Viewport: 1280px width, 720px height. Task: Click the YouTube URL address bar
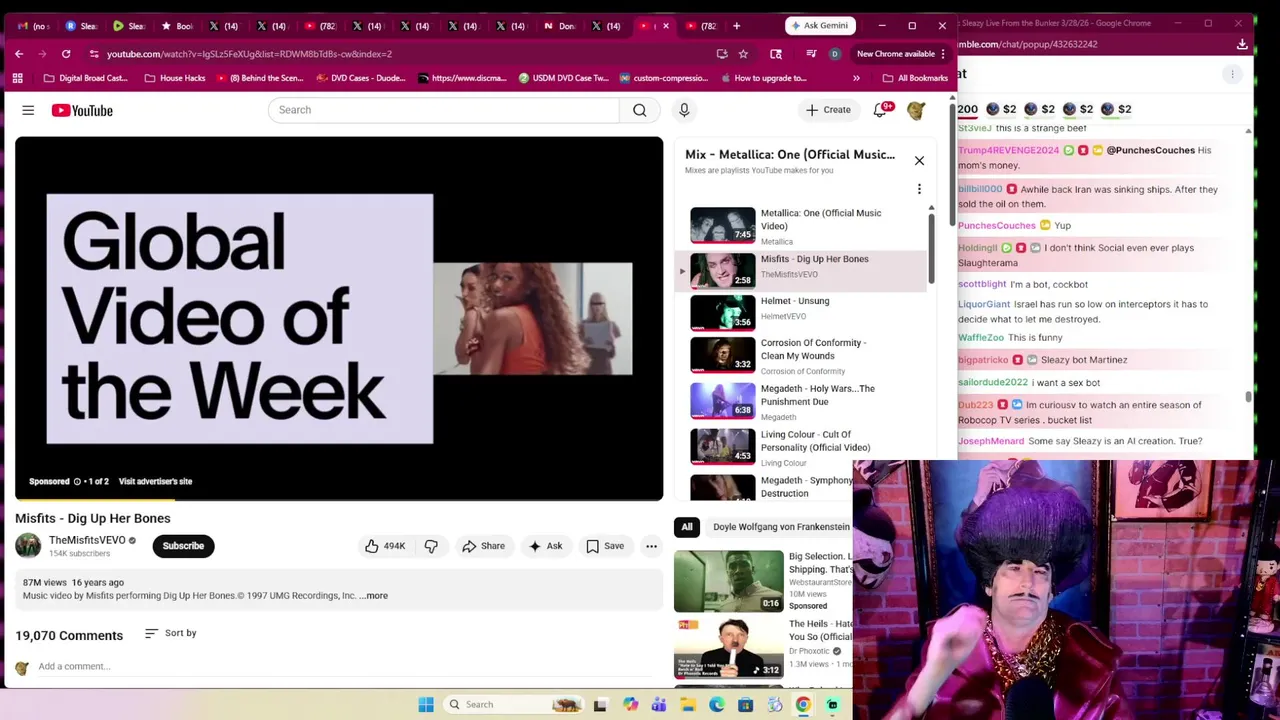click(x=400, y=54)
